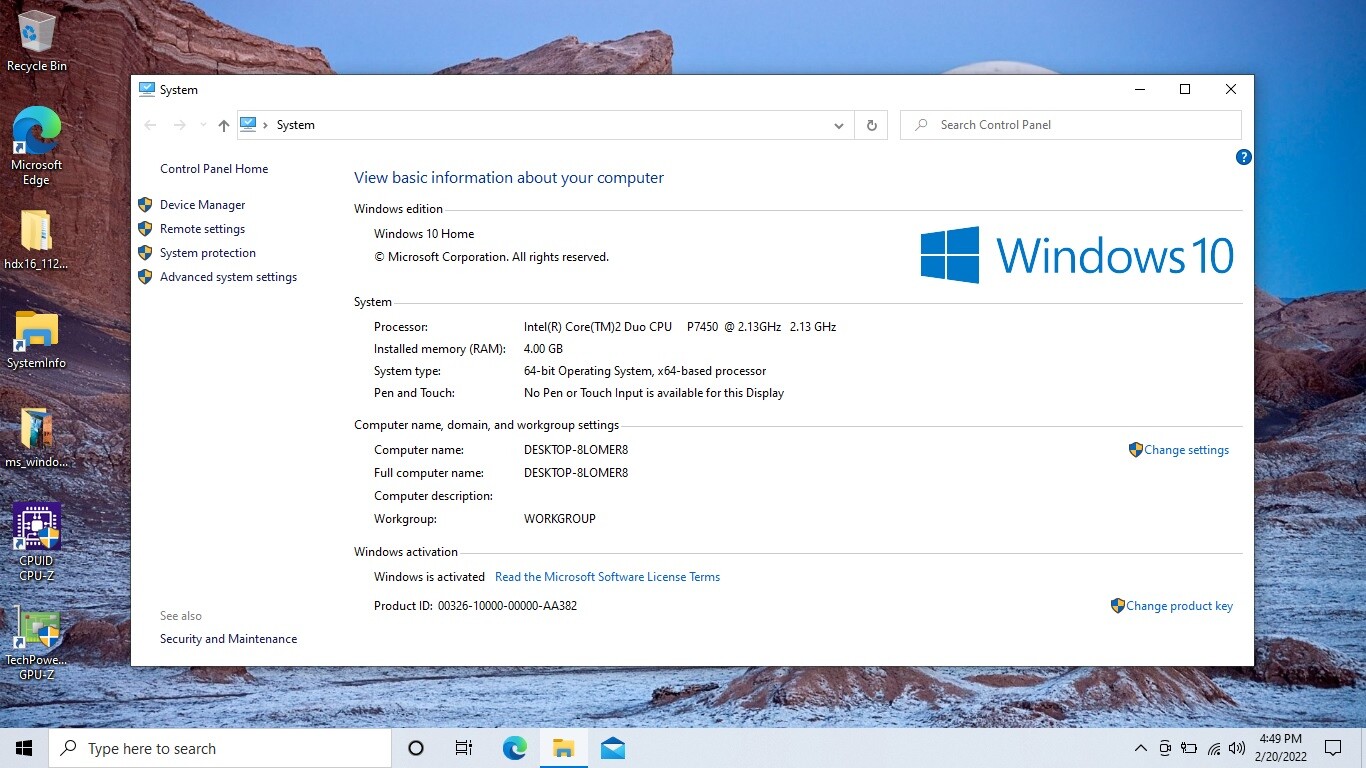Click the Windows is activated text
Image resolution: width=1366 pixels, height=768 pixels.
pos(429,577)
